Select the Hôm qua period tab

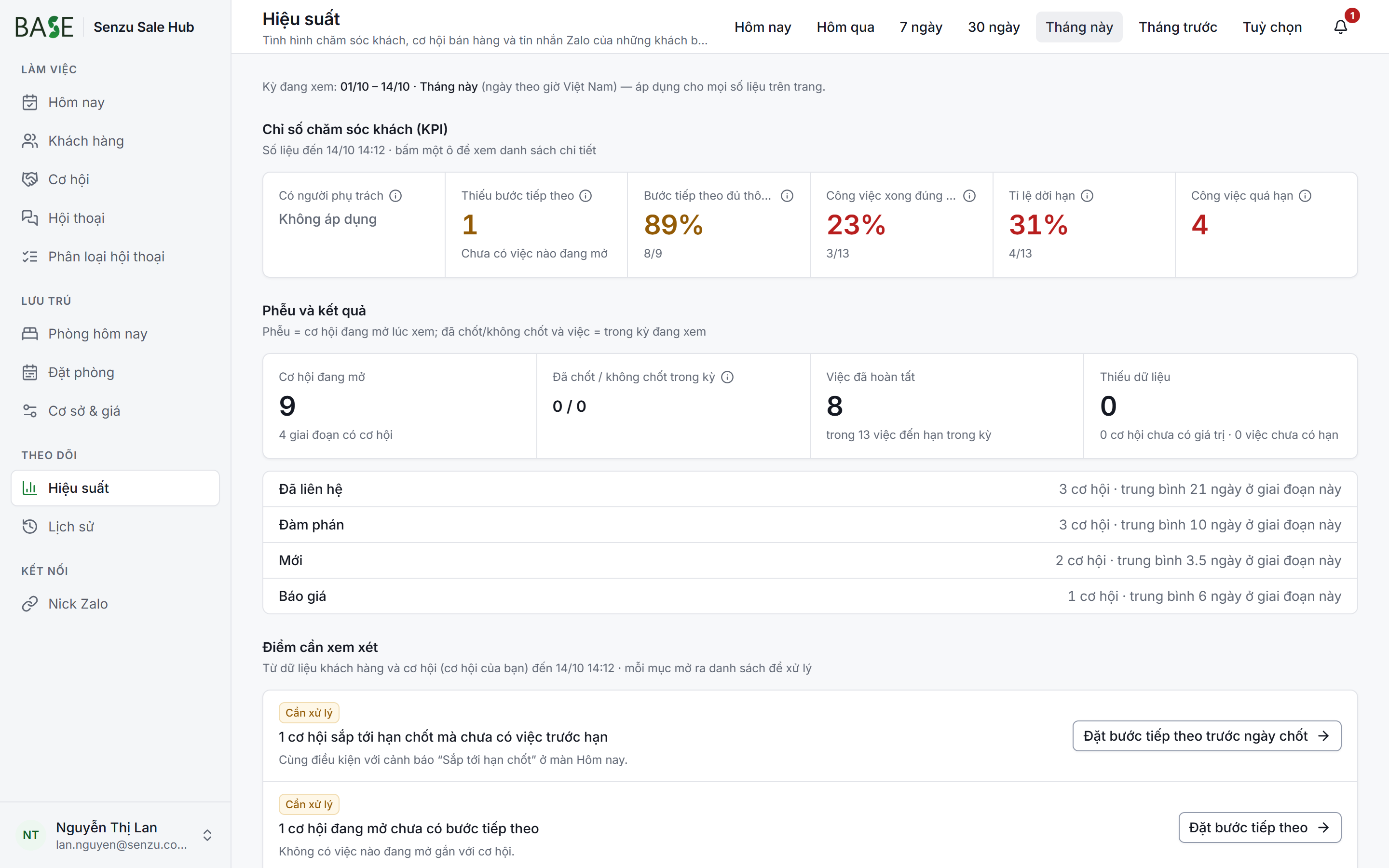845,27
